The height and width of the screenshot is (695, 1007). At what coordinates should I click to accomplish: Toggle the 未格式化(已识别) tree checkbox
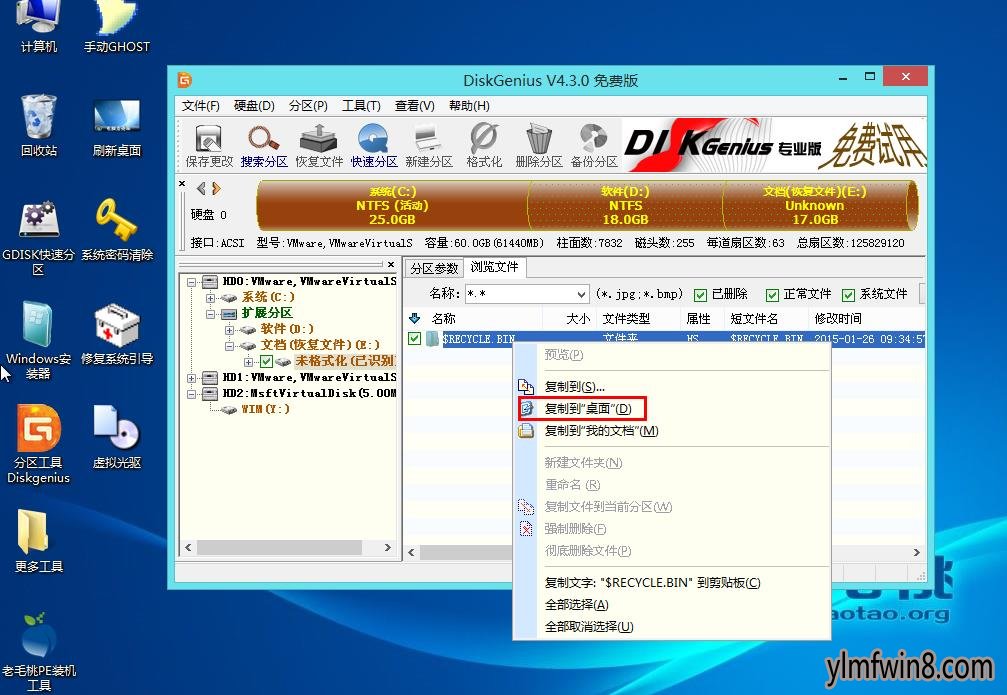click(266, 362)
